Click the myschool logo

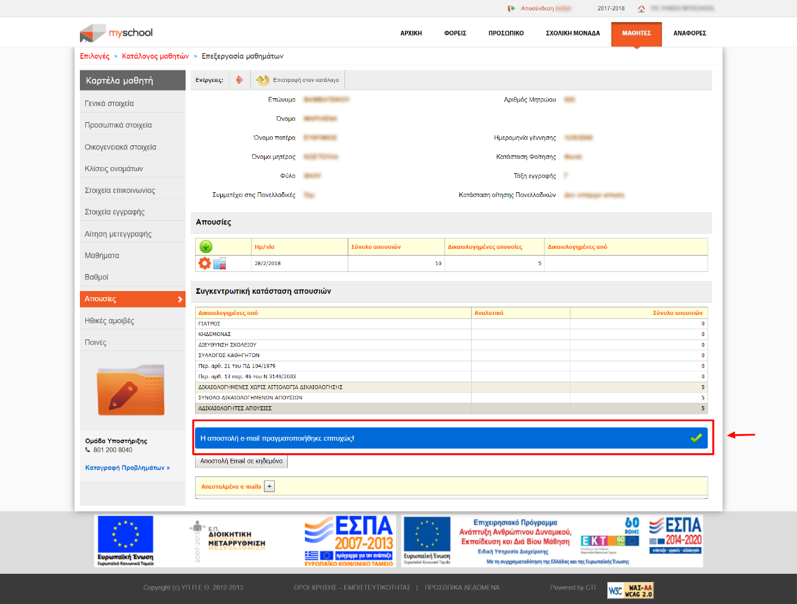(116, 33)
